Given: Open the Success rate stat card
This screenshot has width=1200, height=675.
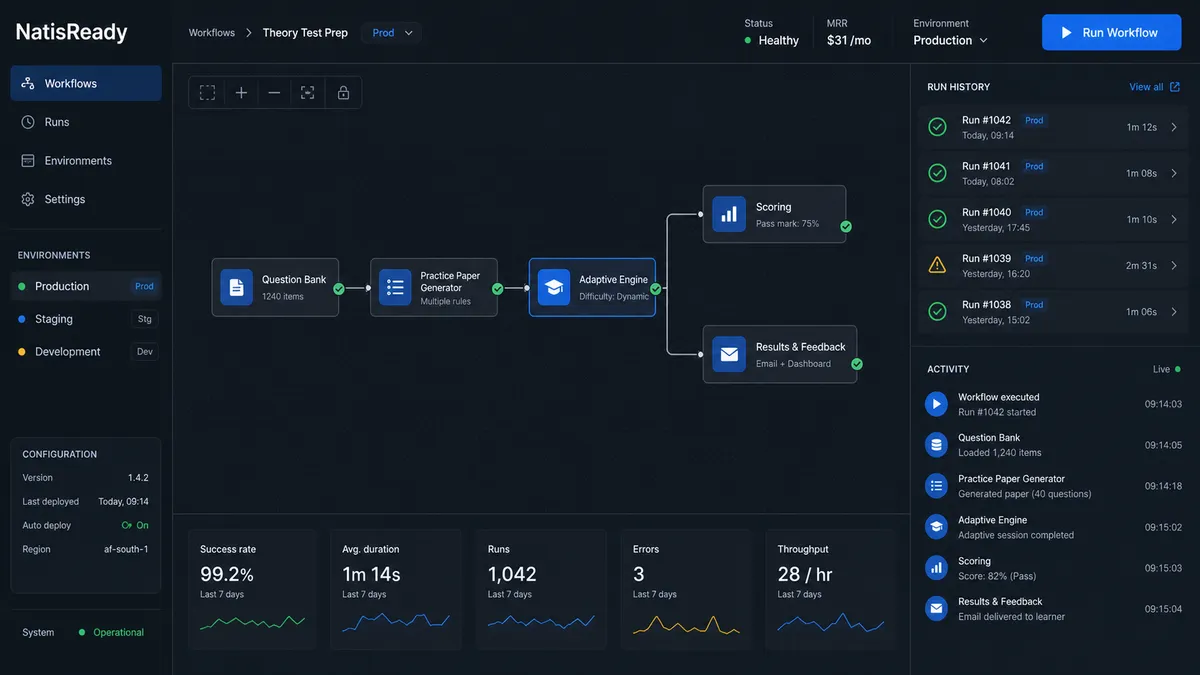Looking at the screenshot, I should click(253, 590).
